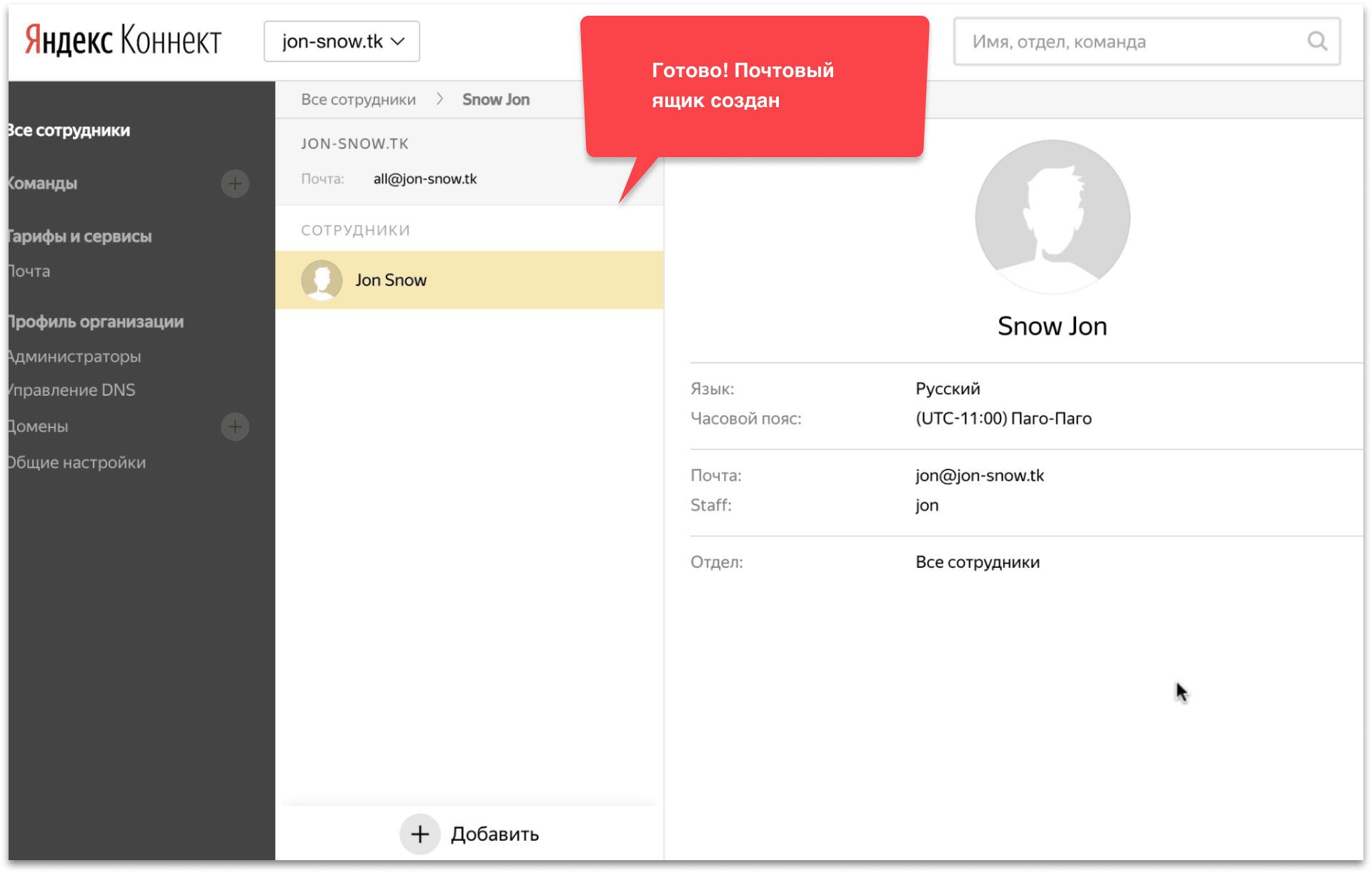Open Профиль организации in sidebar
Viewport: 1372px width, 873px height.
pos(96,322)
